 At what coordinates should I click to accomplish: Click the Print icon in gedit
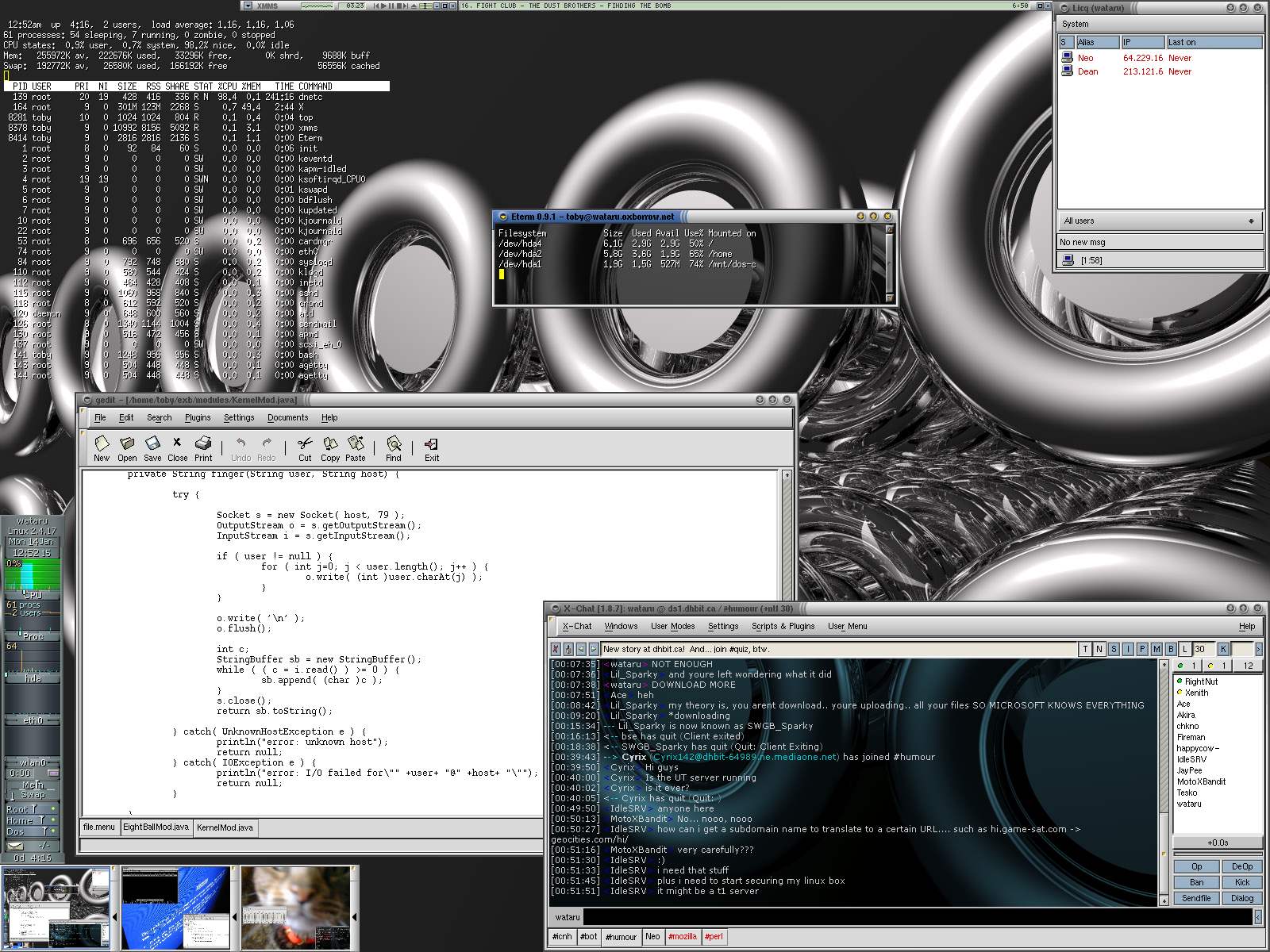[203, 443]
